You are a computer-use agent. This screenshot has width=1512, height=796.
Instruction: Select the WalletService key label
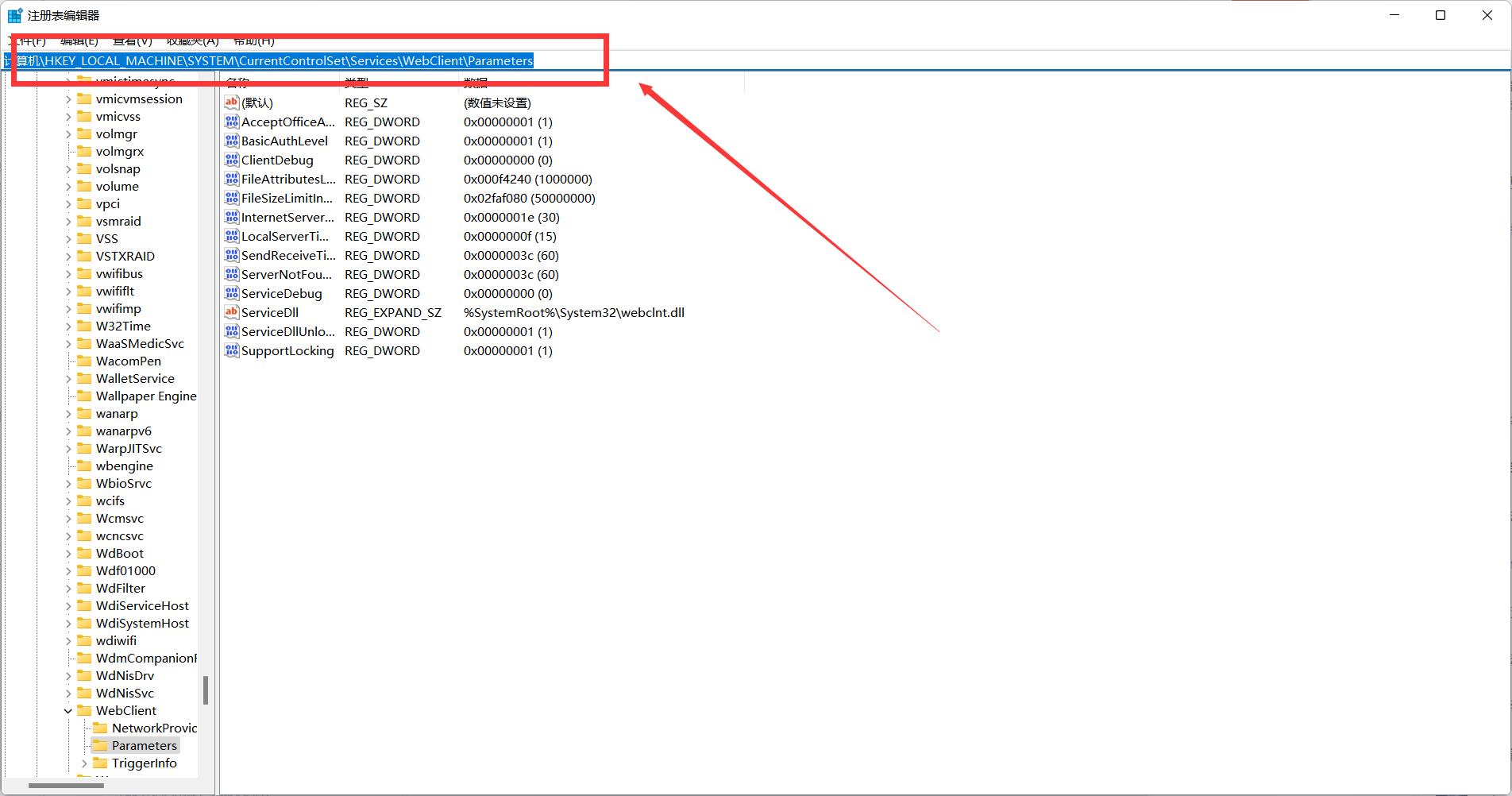pos(135,378)
